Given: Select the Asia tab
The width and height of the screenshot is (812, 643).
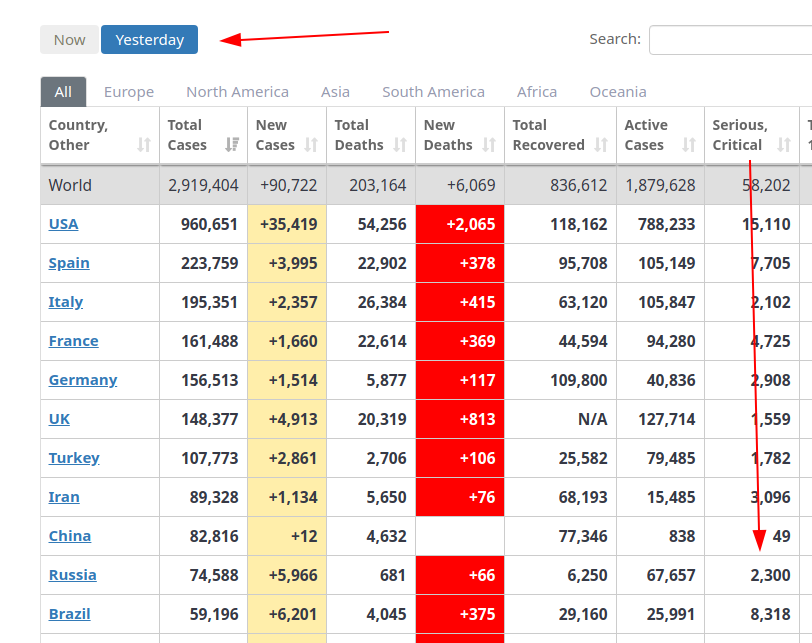Looking at the screenshot, I should click(x=335, y=92).
